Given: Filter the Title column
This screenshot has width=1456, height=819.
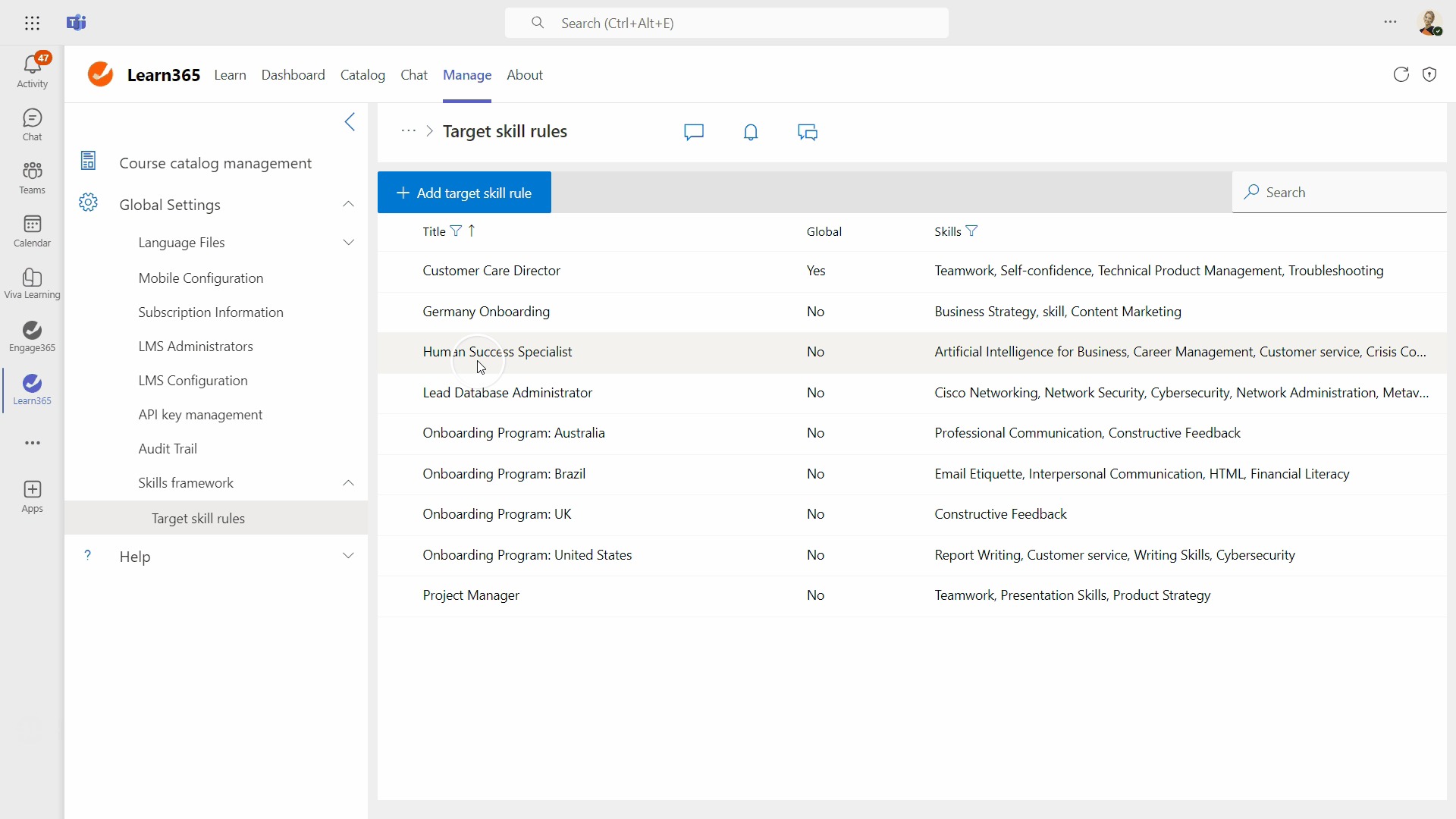Looking at the screenshot, I should (456, 231).
